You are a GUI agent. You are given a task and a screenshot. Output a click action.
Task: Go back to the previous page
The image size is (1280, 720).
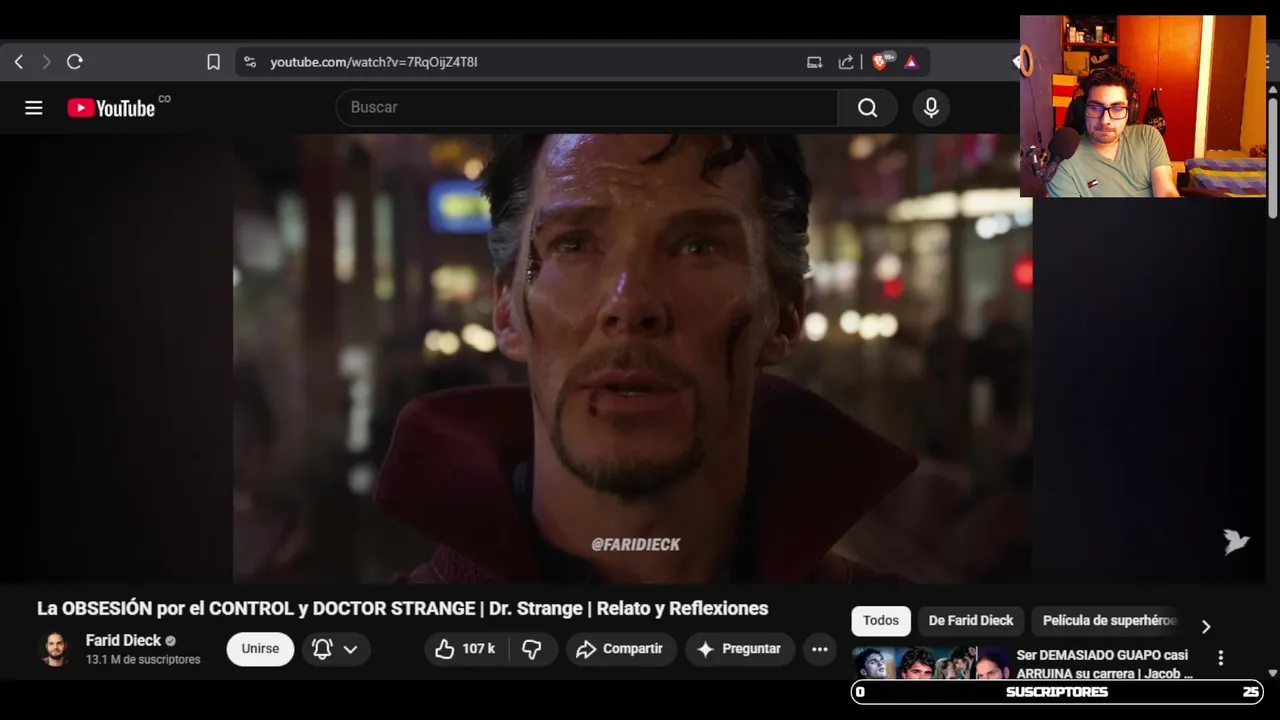tap(18, 62)
